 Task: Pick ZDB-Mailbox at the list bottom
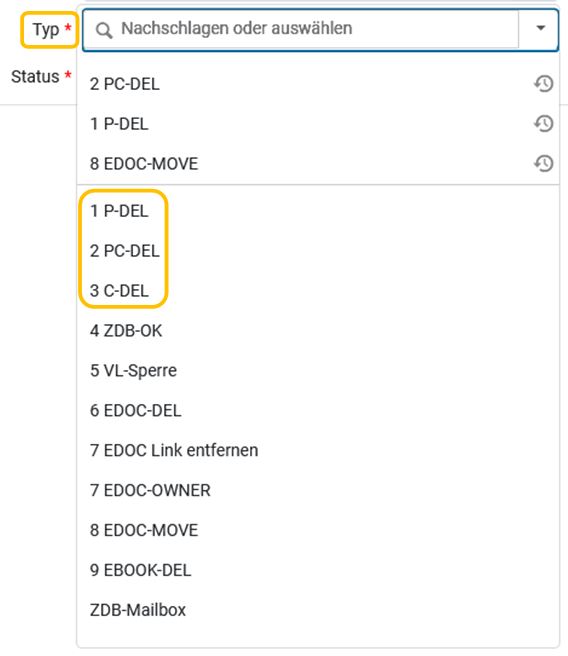pyautogui.click(x=318, y=610)
